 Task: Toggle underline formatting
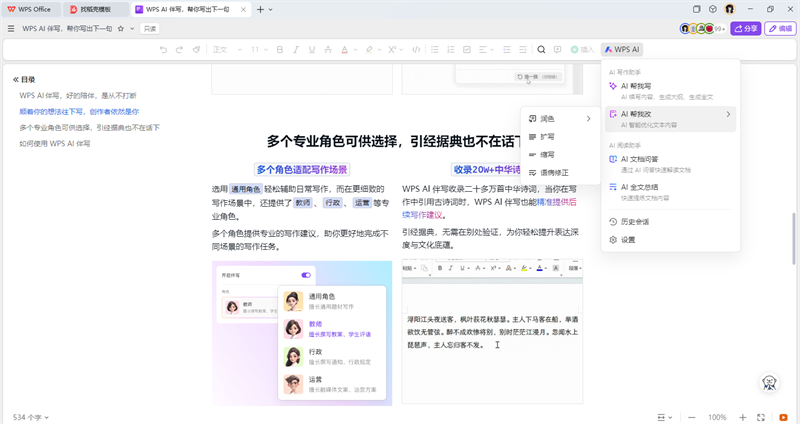(x=312, y=49)
